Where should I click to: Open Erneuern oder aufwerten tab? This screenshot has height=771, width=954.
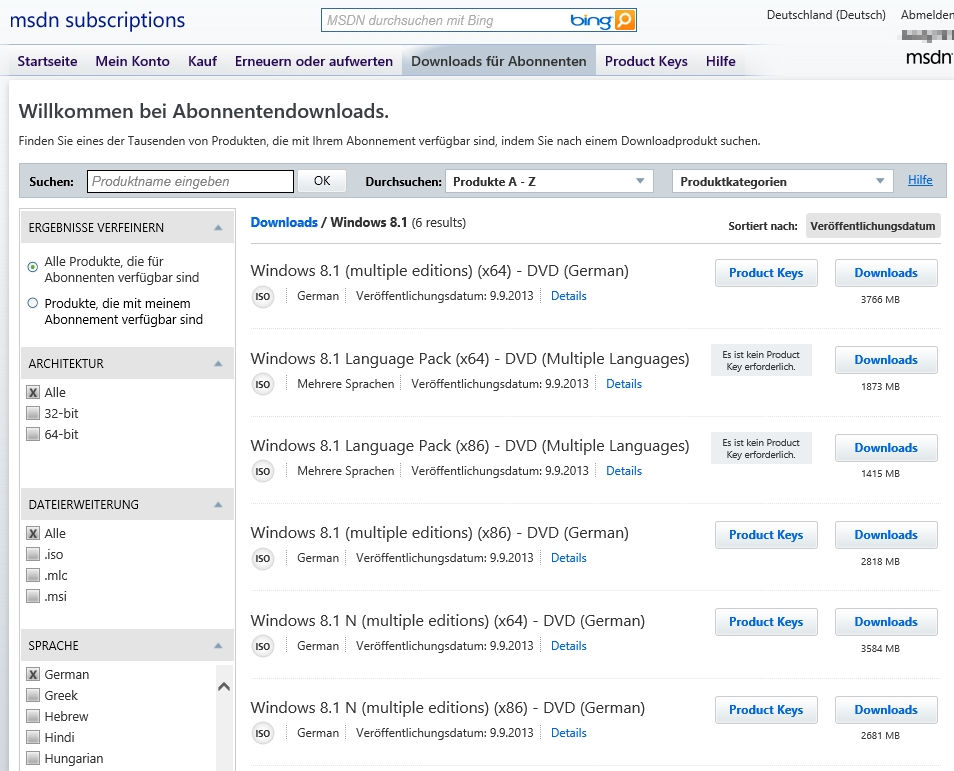point(314,61)
